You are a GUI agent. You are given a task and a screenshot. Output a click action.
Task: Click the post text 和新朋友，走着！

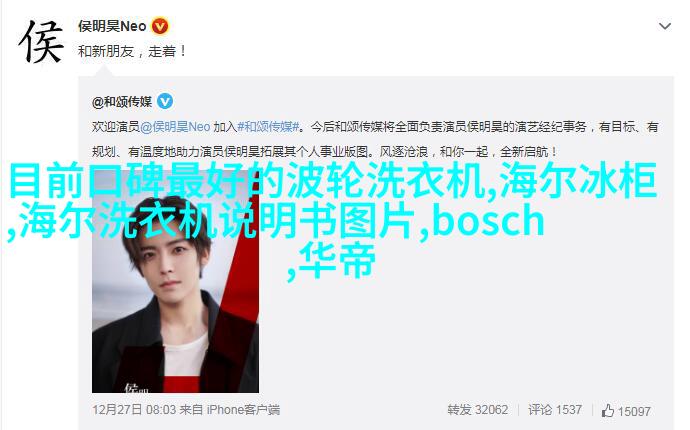(x=132, y=51)
